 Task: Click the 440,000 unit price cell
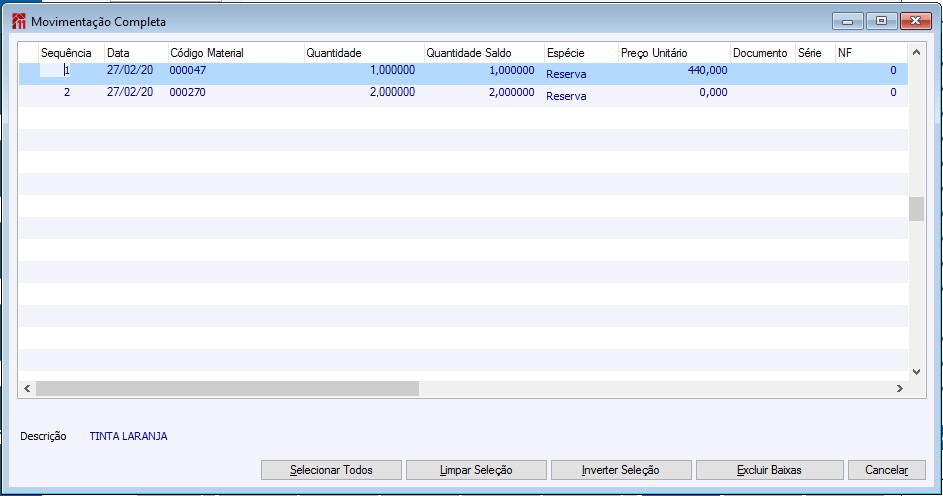707,70
